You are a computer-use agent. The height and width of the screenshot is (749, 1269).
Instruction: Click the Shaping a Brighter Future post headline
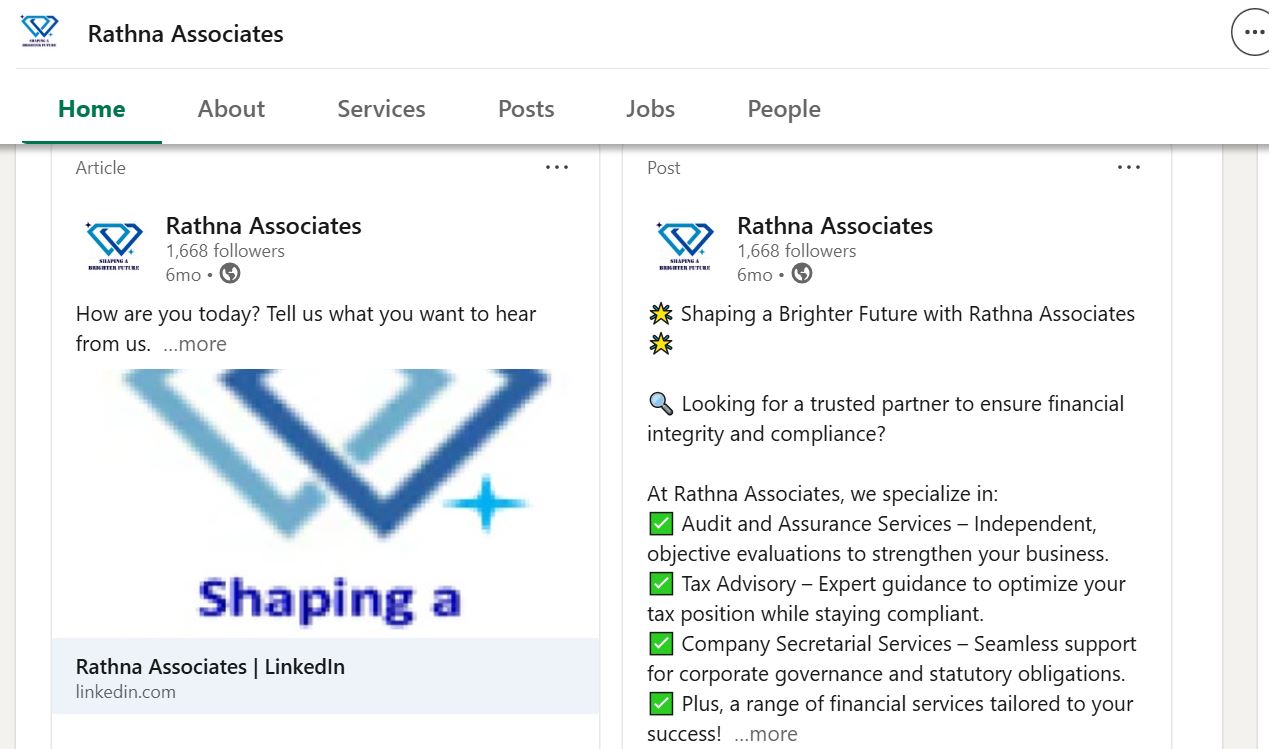892,329
